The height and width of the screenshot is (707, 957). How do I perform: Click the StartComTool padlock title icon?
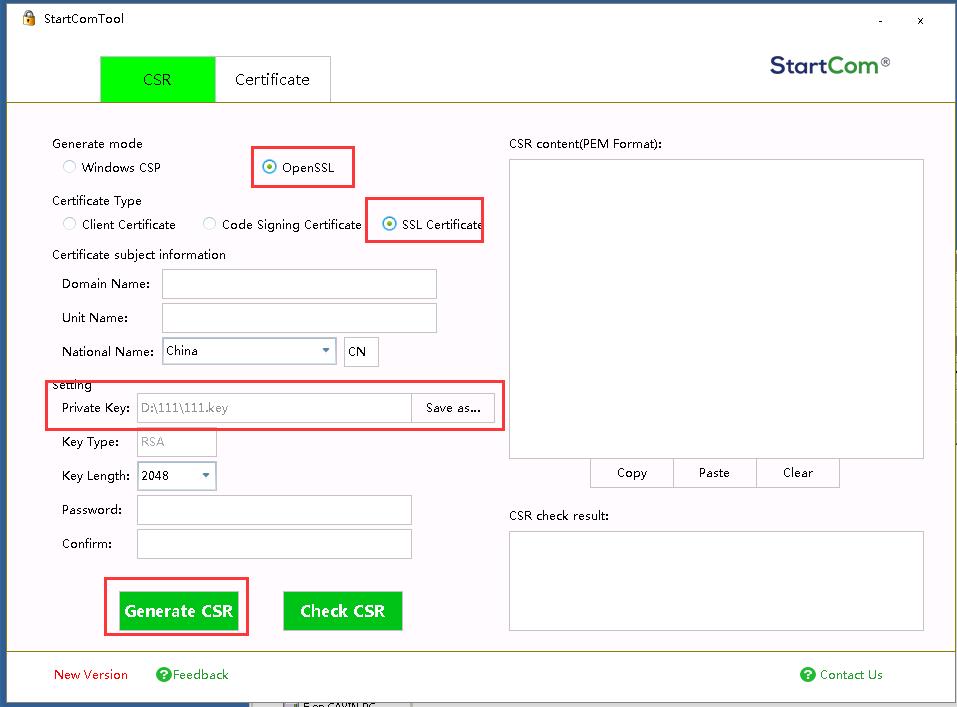pos(28,18)
